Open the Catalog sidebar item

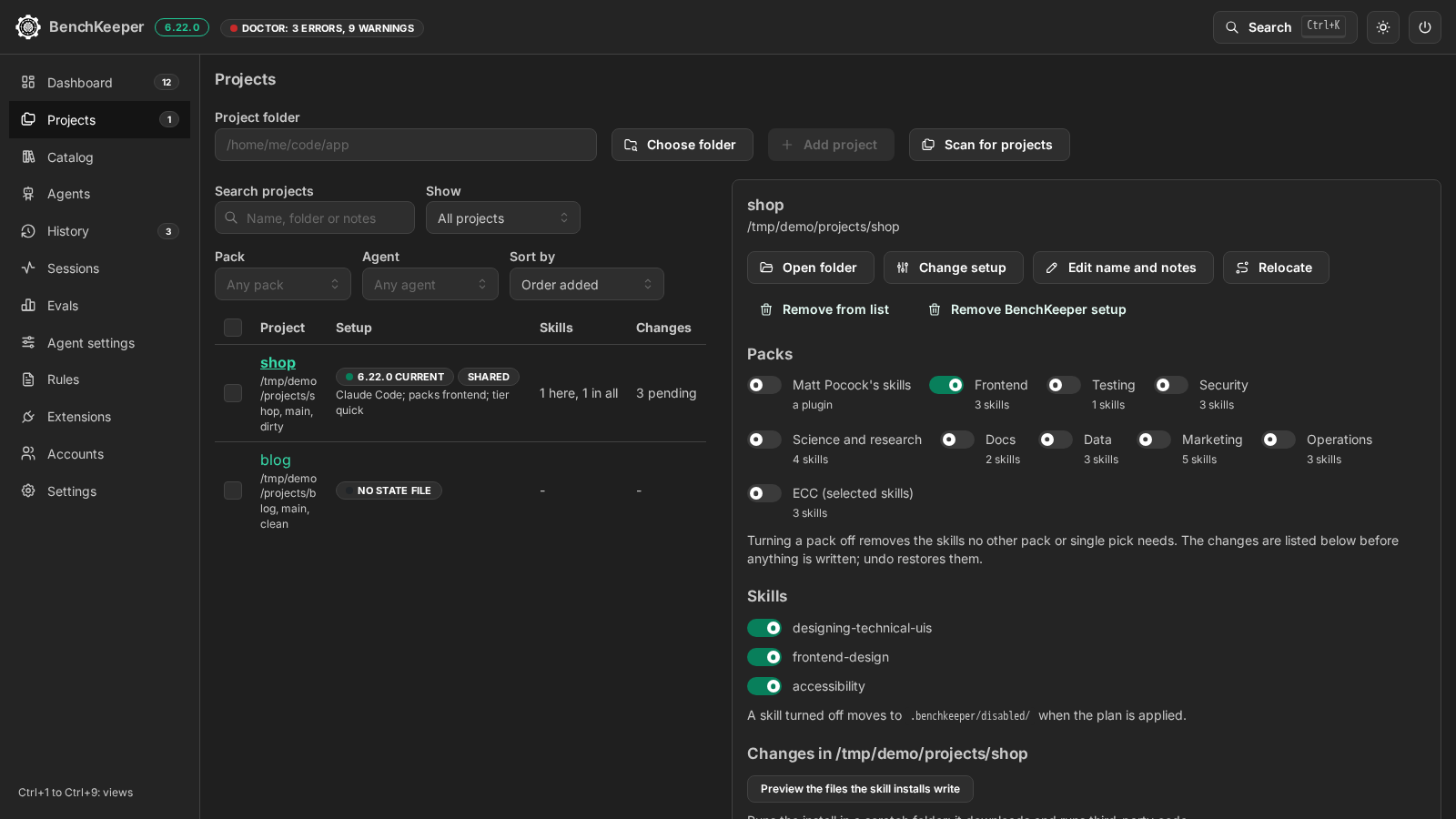point(99,157)
